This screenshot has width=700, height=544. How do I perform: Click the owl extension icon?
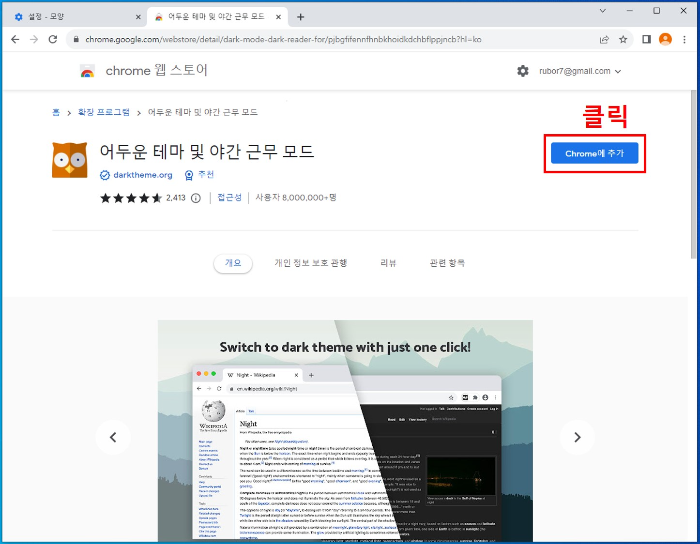[70, 160]
